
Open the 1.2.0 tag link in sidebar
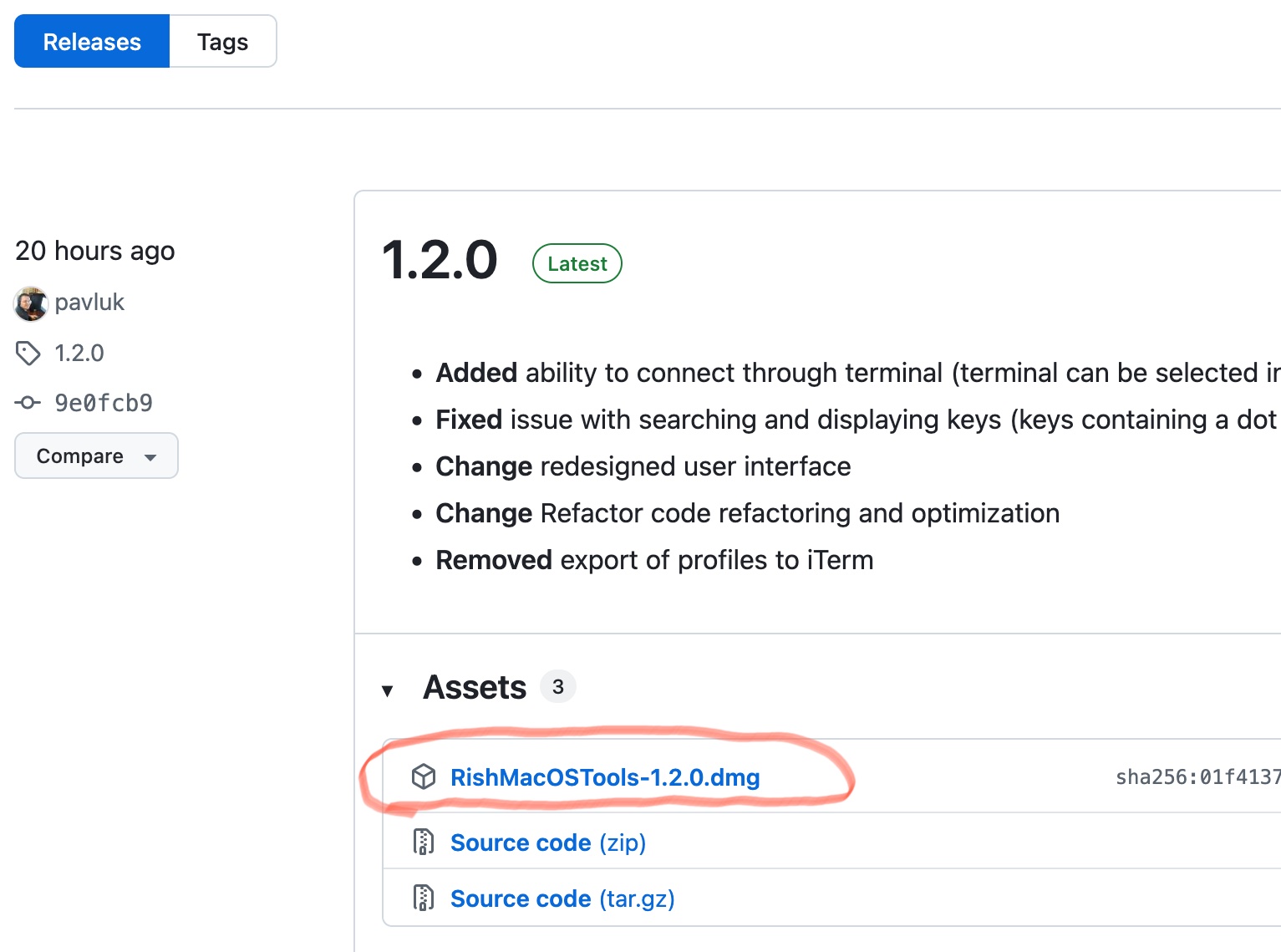(x=79, y=354)
